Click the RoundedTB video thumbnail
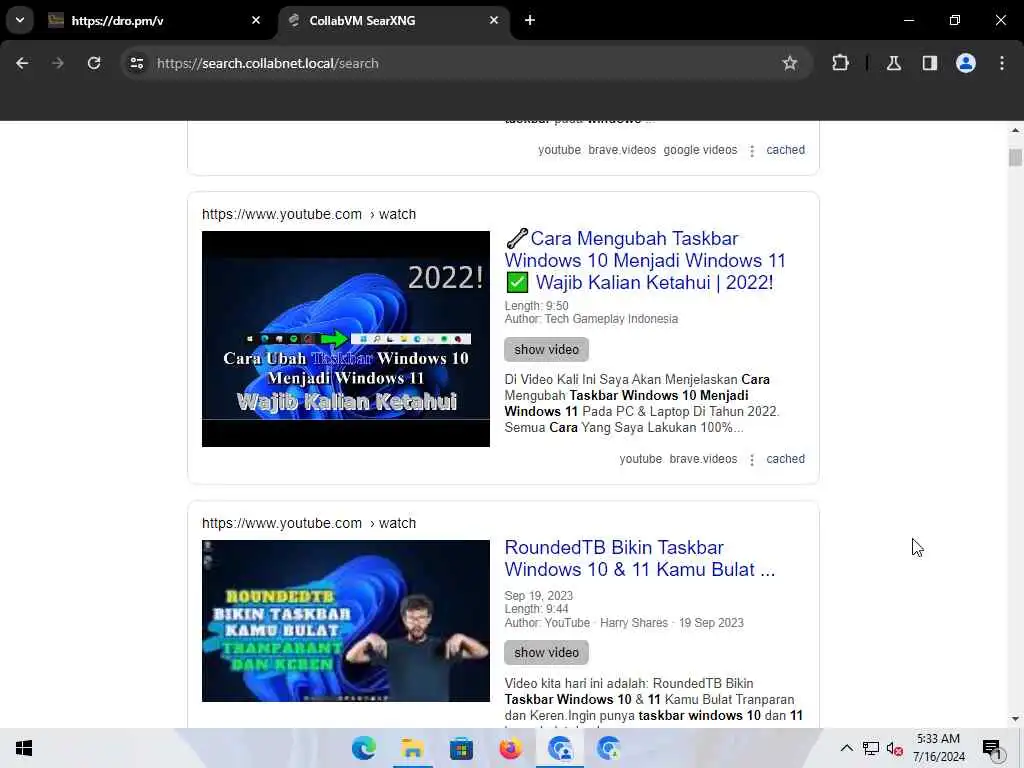The image size is (1024, 768). [x=345, y=621]
